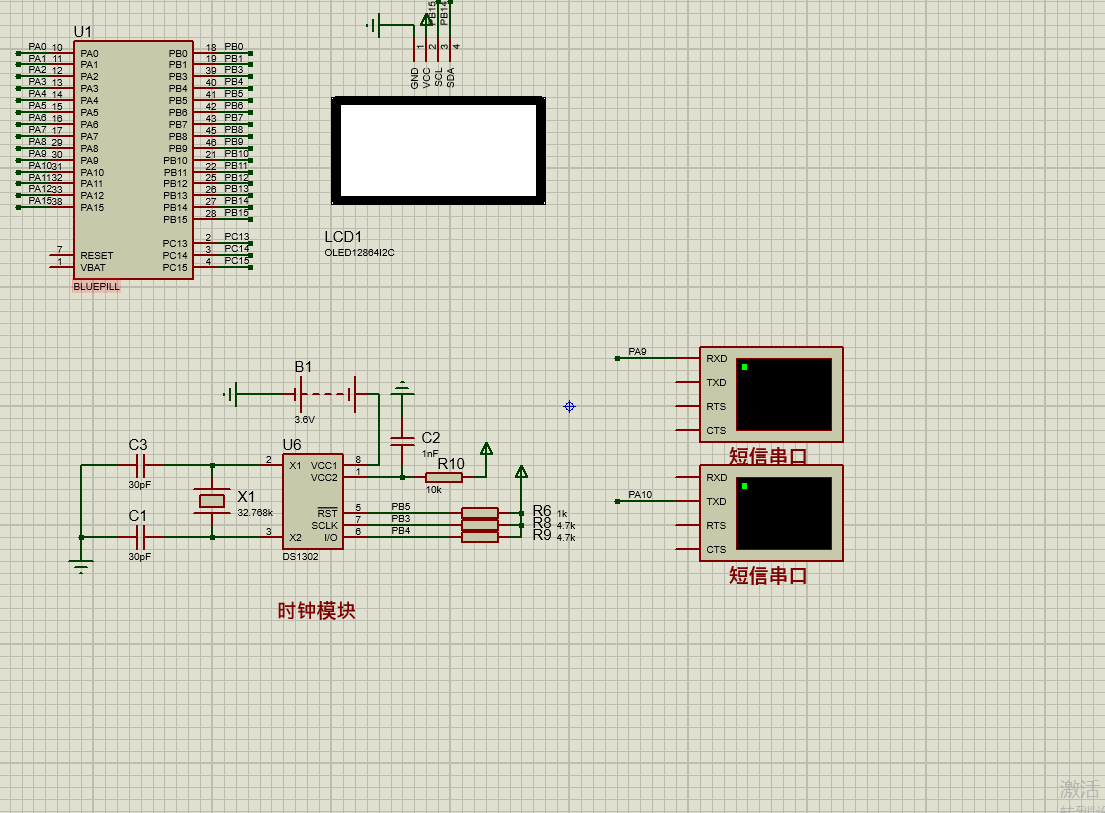Click the PB5 net label on RST line
The height and width of the screenshot is (813, 1105).
400,507
